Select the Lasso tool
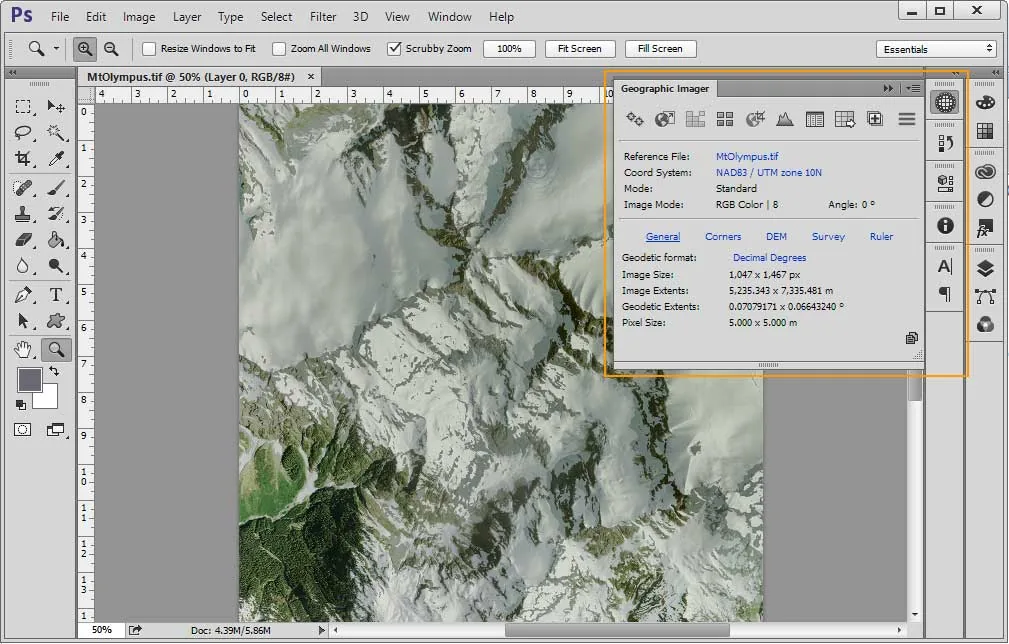The width and height of the screenshot is (1009, 644). coord(23,133)
